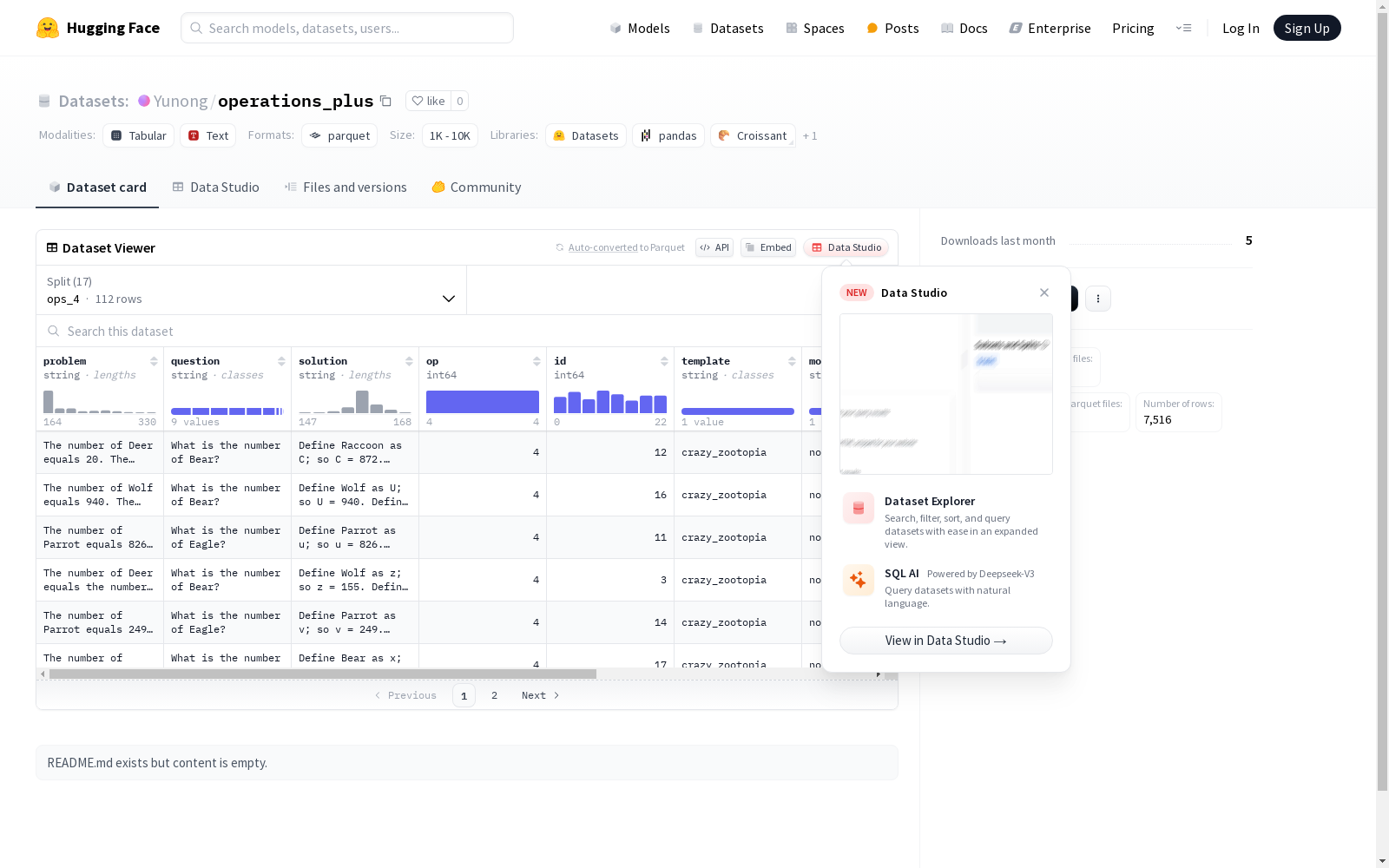Click the table horizontal scrollbar
Image resolution: width=1389 pixels, height=868 pixels.
323,674
